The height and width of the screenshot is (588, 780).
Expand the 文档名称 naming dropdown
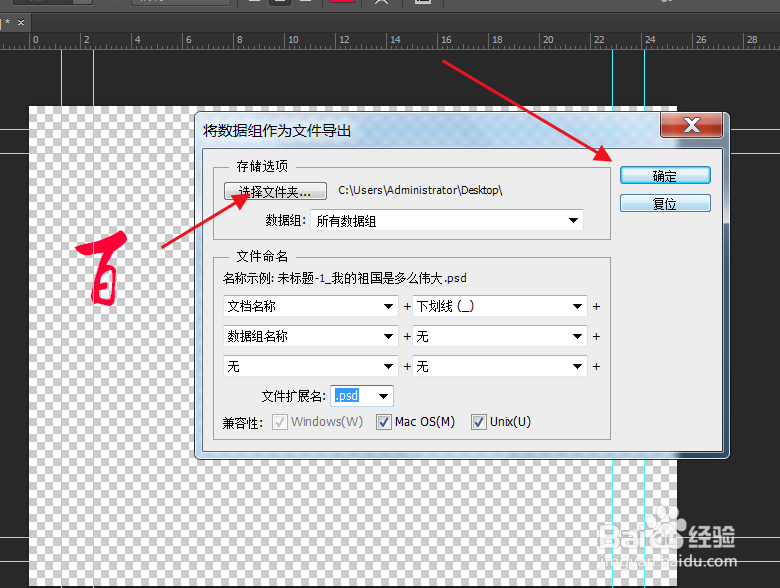click(310, 306)
